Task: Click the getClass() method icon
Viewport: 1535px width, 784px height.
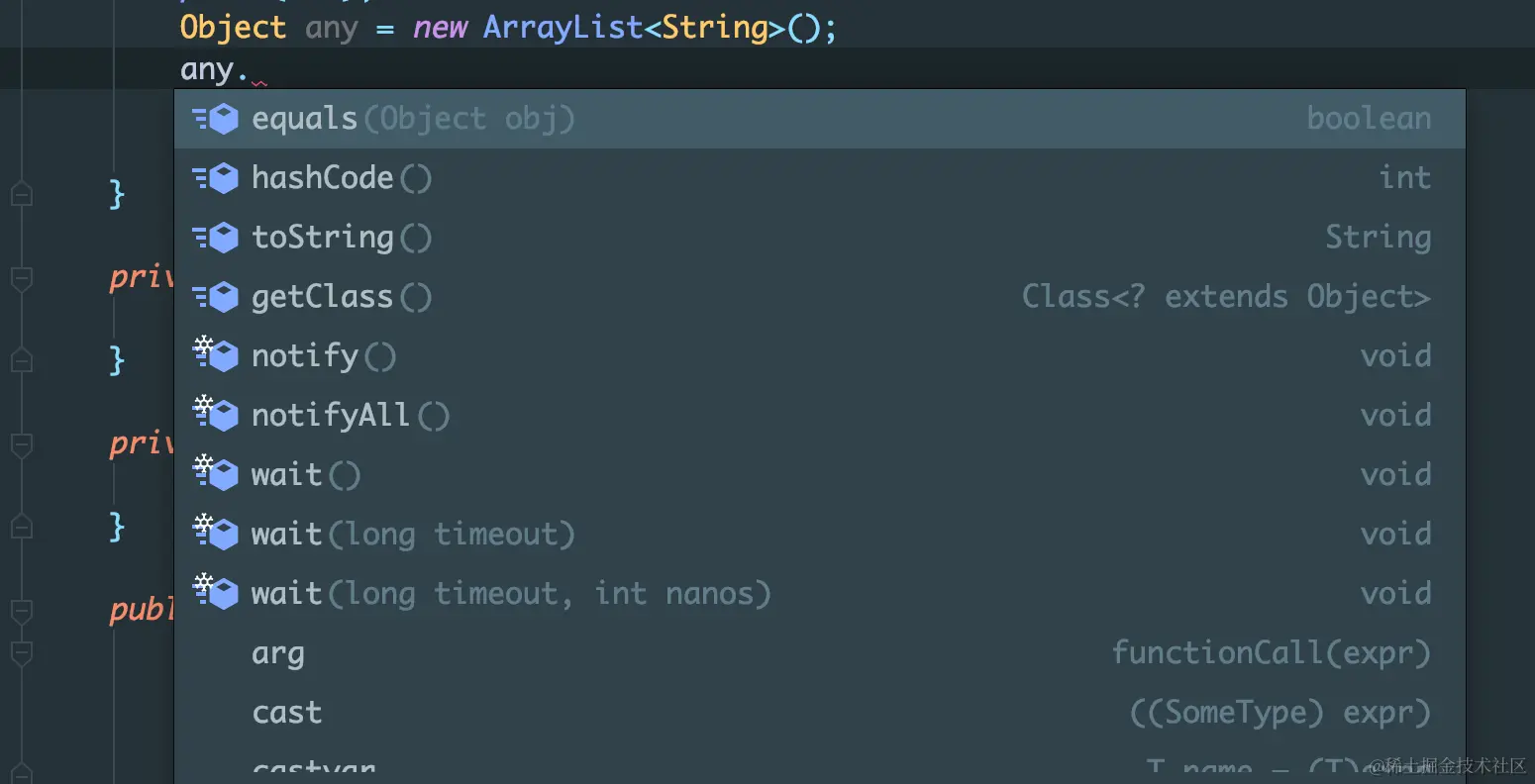Action: [x=216, y=297]
